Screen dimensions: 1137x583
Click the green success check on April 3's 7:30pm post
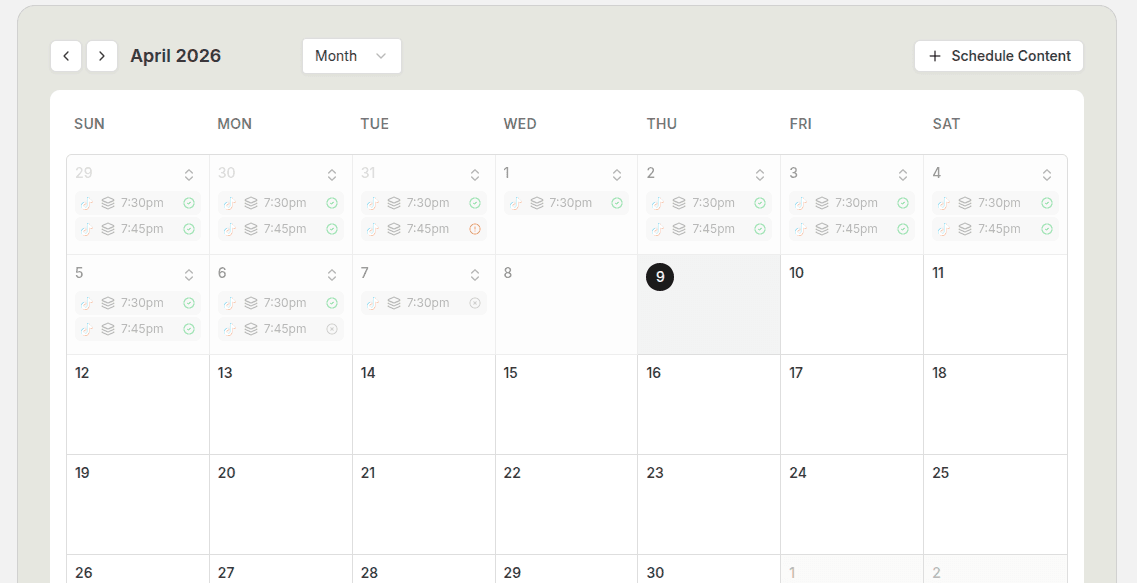902,202
